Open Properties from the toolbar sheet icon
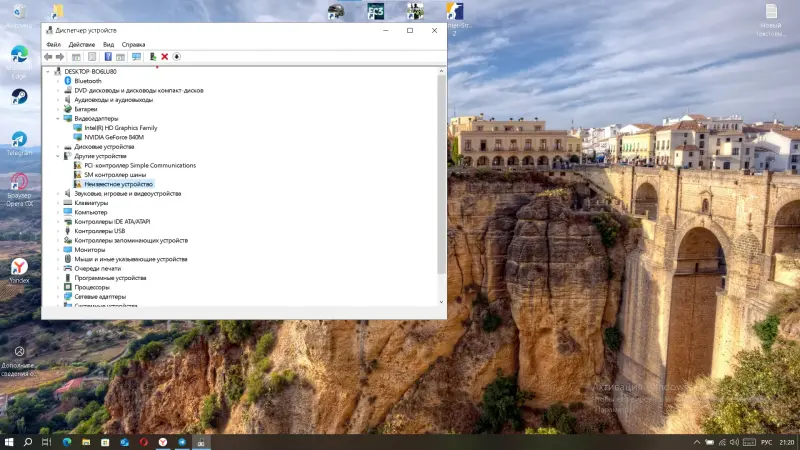 (x=92, y=57)
